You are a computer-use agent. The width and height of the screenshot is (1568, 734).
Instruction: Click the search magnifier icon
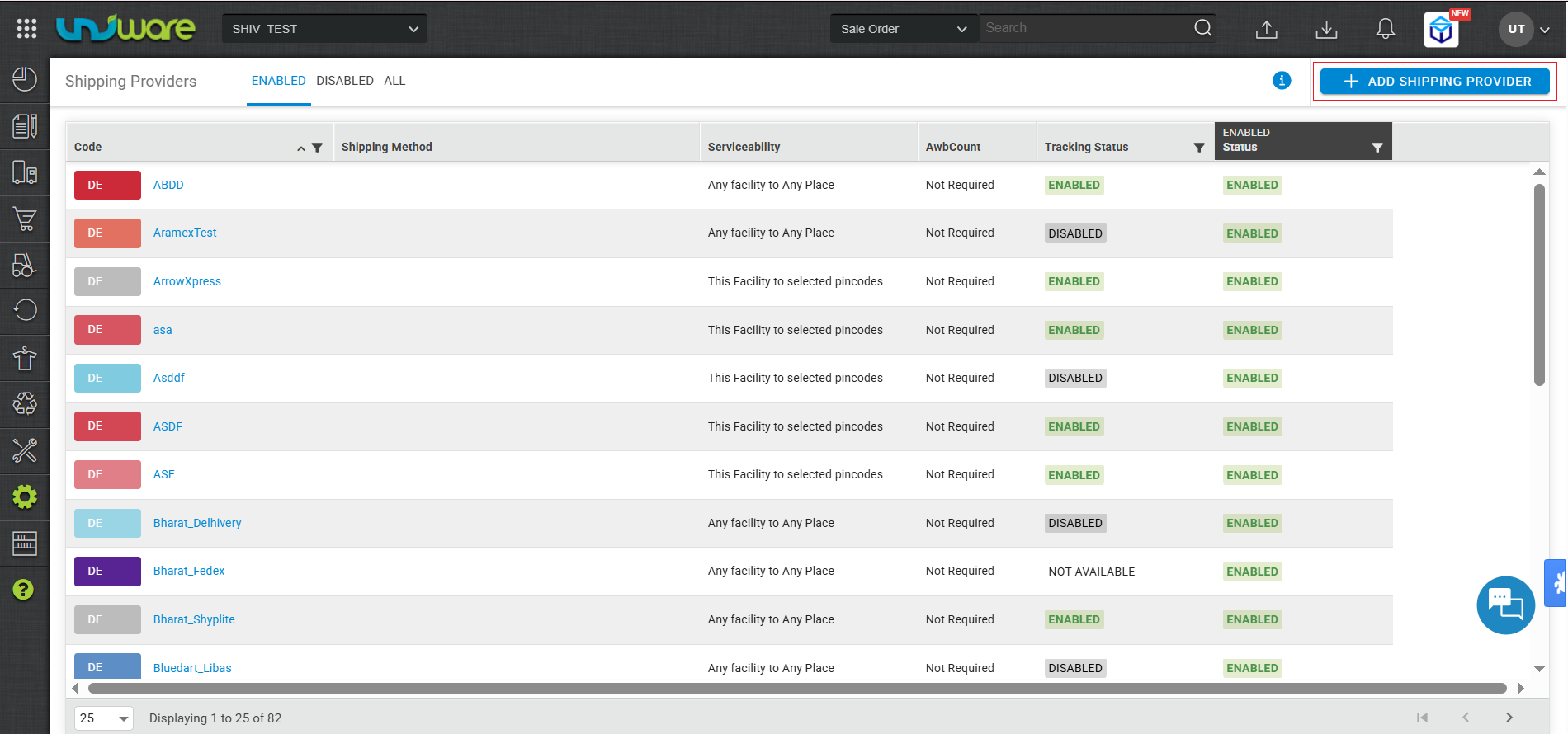pos(1203,28)
